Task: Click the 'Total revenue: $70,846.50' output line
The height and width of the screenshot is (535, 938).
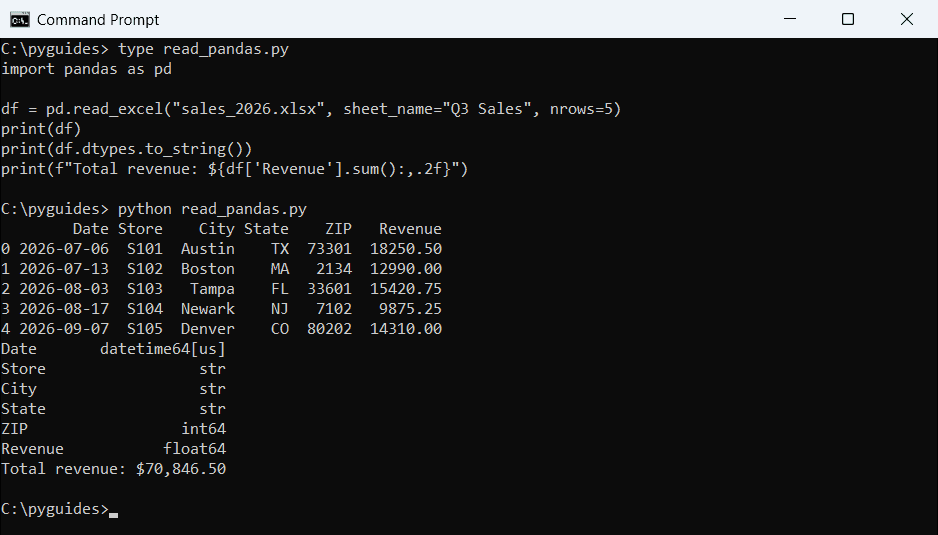Action: 114,469
